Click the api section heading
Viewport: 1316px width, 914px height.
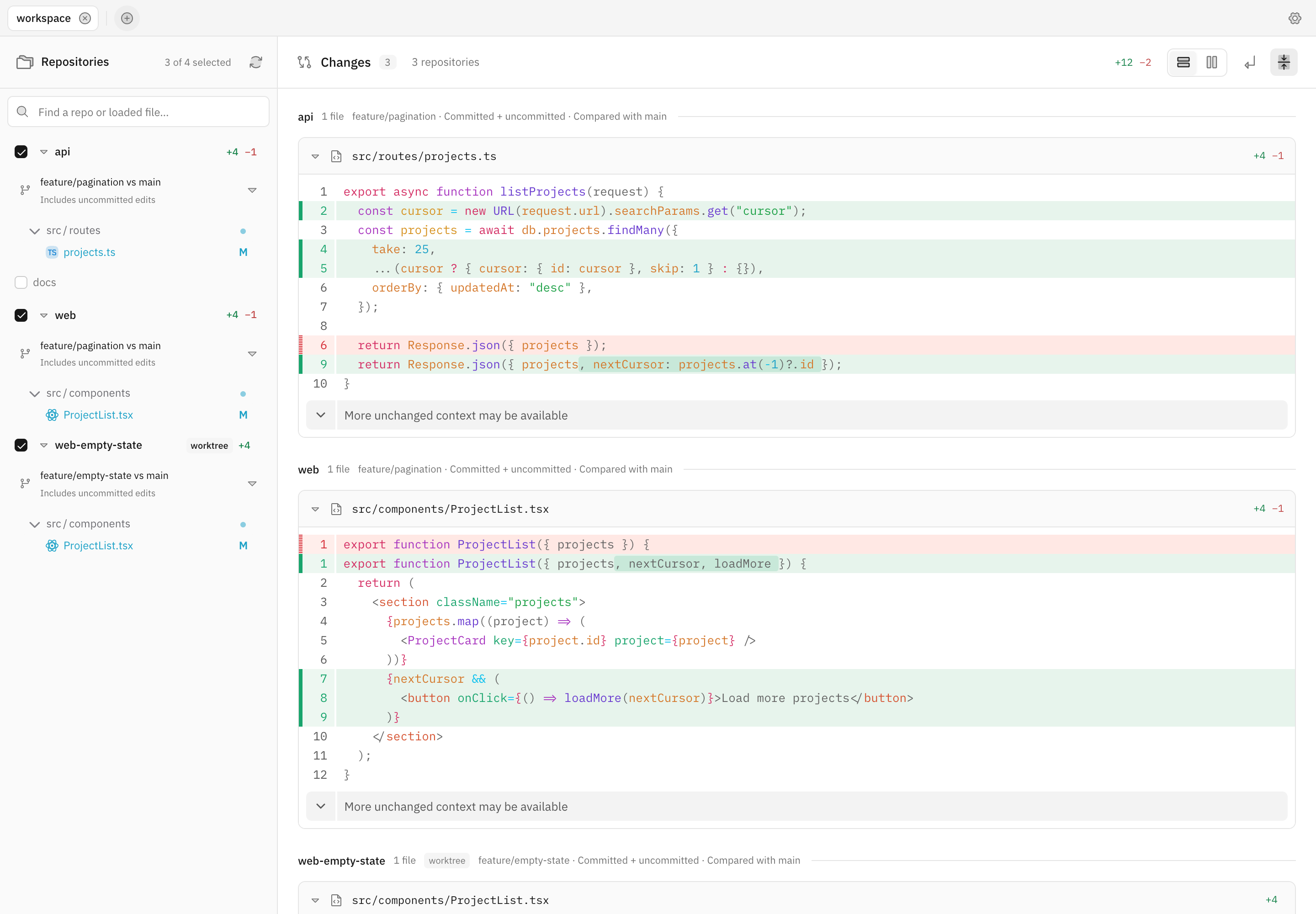[305, 117]
